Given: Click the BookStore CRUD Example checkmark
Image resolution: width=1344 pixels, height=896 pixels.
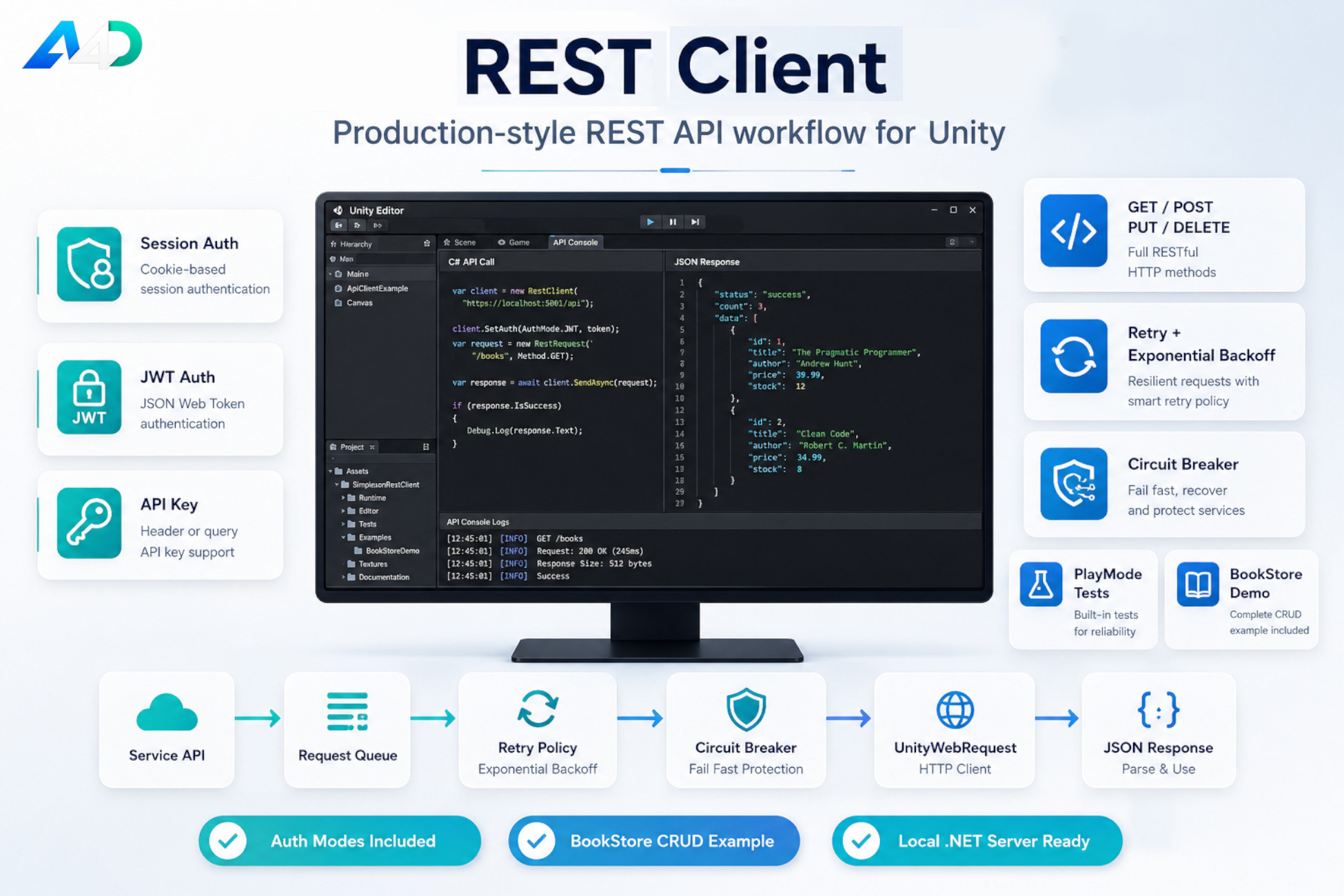Looking at the screenshot, I should point(536,841).
